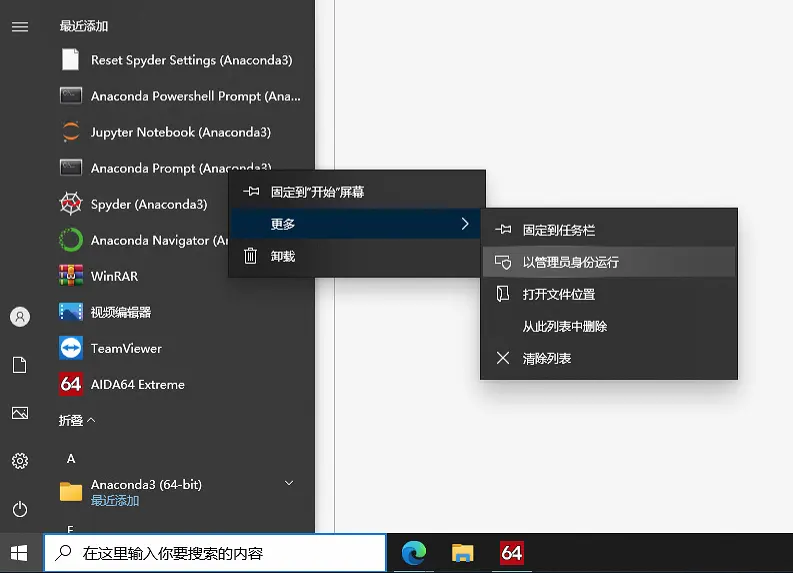Viewport: 793px width, 573px height.
Task: Open Settings gear in Start sidebar
Action: point(20,461)
